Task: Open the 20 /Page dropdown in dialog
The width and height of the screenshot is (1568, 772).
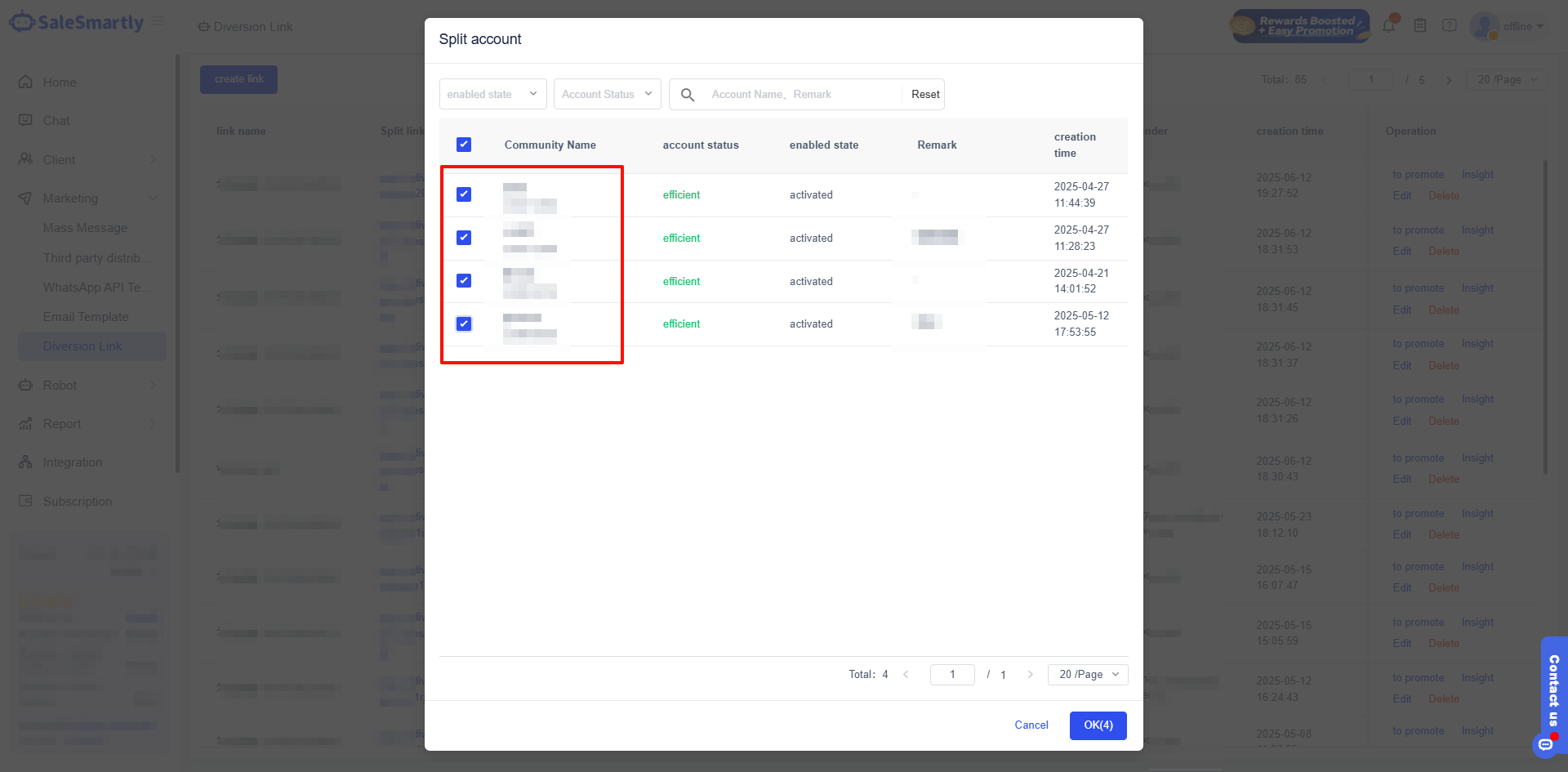Action: click(1088, 675)
